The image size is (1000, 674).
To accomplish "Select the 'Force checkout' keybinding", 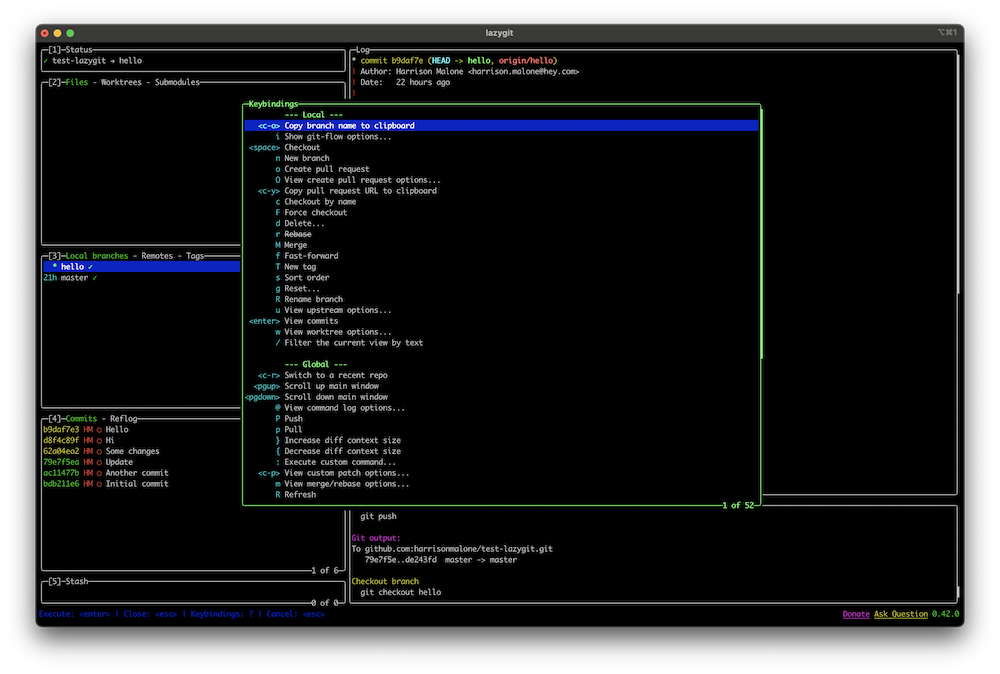I will [315, 212].
